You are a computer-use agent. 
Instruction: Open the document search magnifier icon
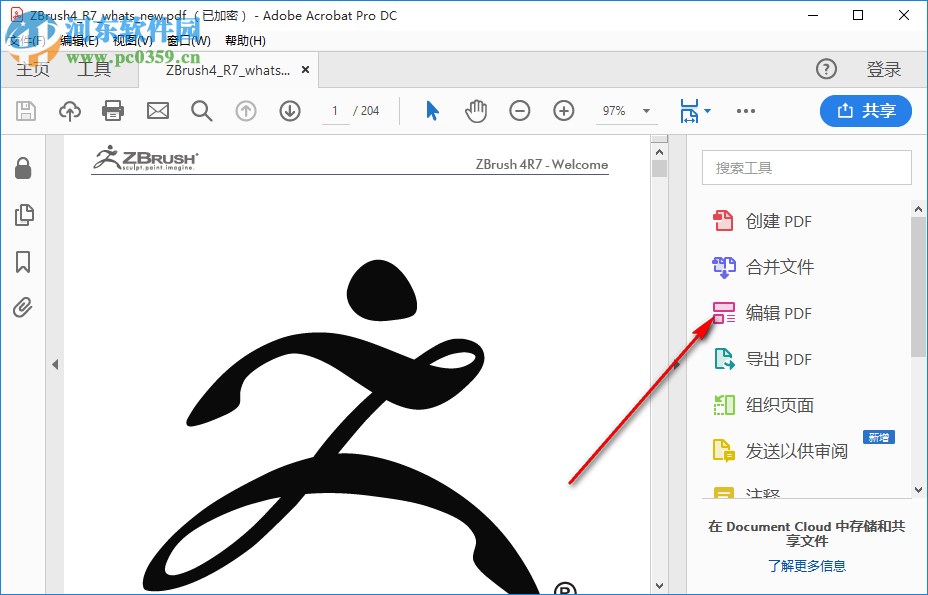[x=201, y=111]
